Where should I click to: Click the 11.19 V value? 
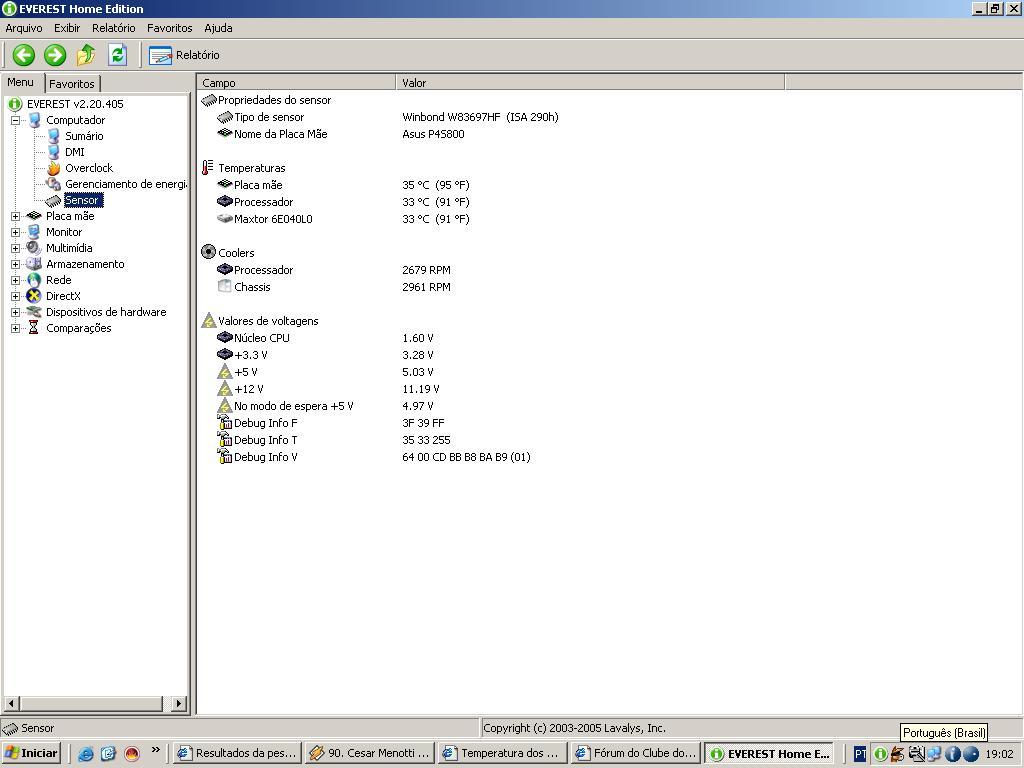pyautogui.click(x=421, y=389)
